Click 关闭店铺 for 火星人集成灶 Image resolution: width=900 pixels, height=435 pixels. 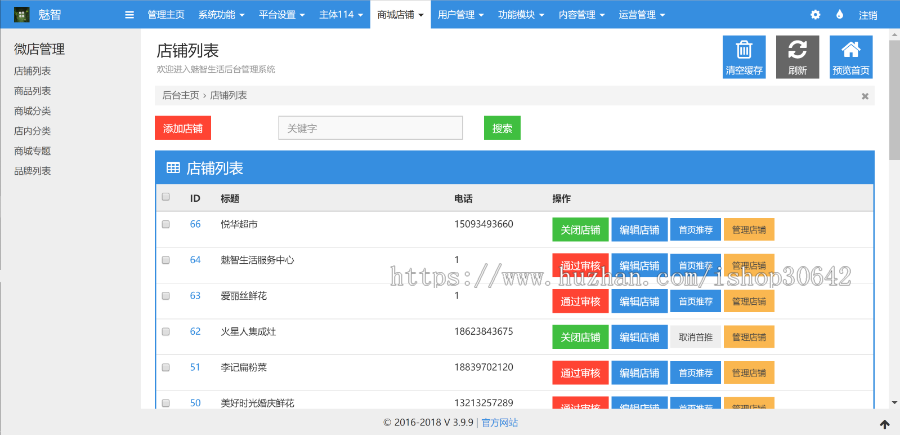point(580,336)
